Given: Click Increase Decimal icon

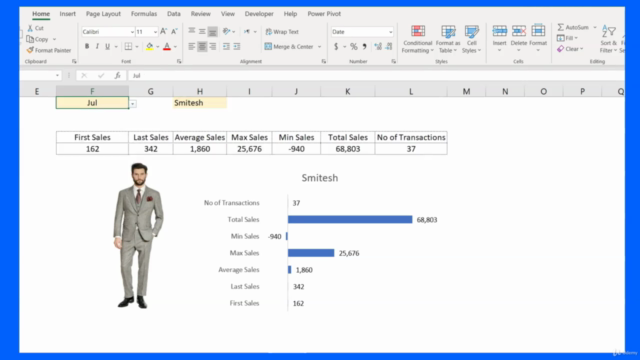Looking at the screenshot, I should tap(378, 47).
